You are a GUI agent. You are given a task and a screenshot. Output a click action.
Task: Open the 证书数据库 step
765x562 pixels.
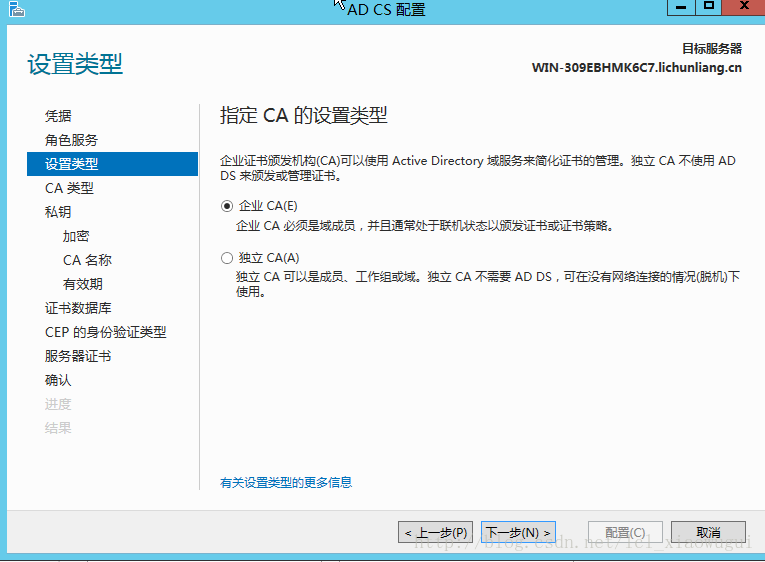tap(78, 308)
